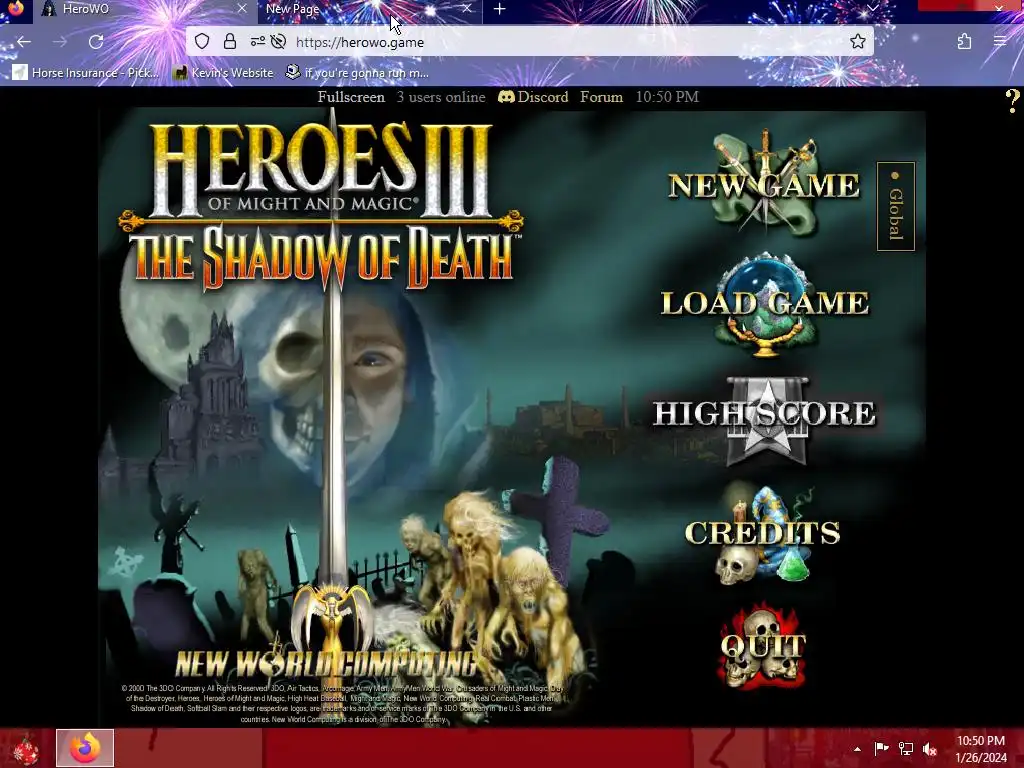Open a new browser tab
Screen dimensions: 1024x768
coord(500,8)
